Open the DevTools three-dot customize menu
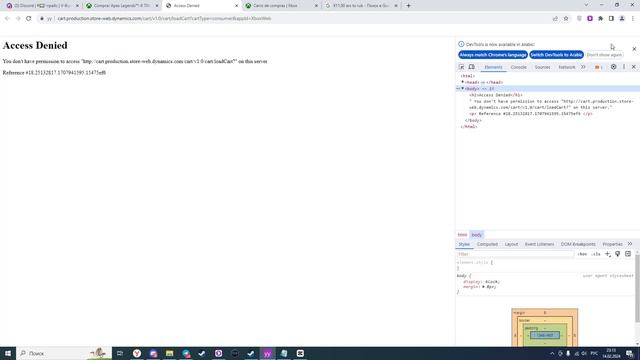This screenshot has height=360, width=640. [624, 67]
